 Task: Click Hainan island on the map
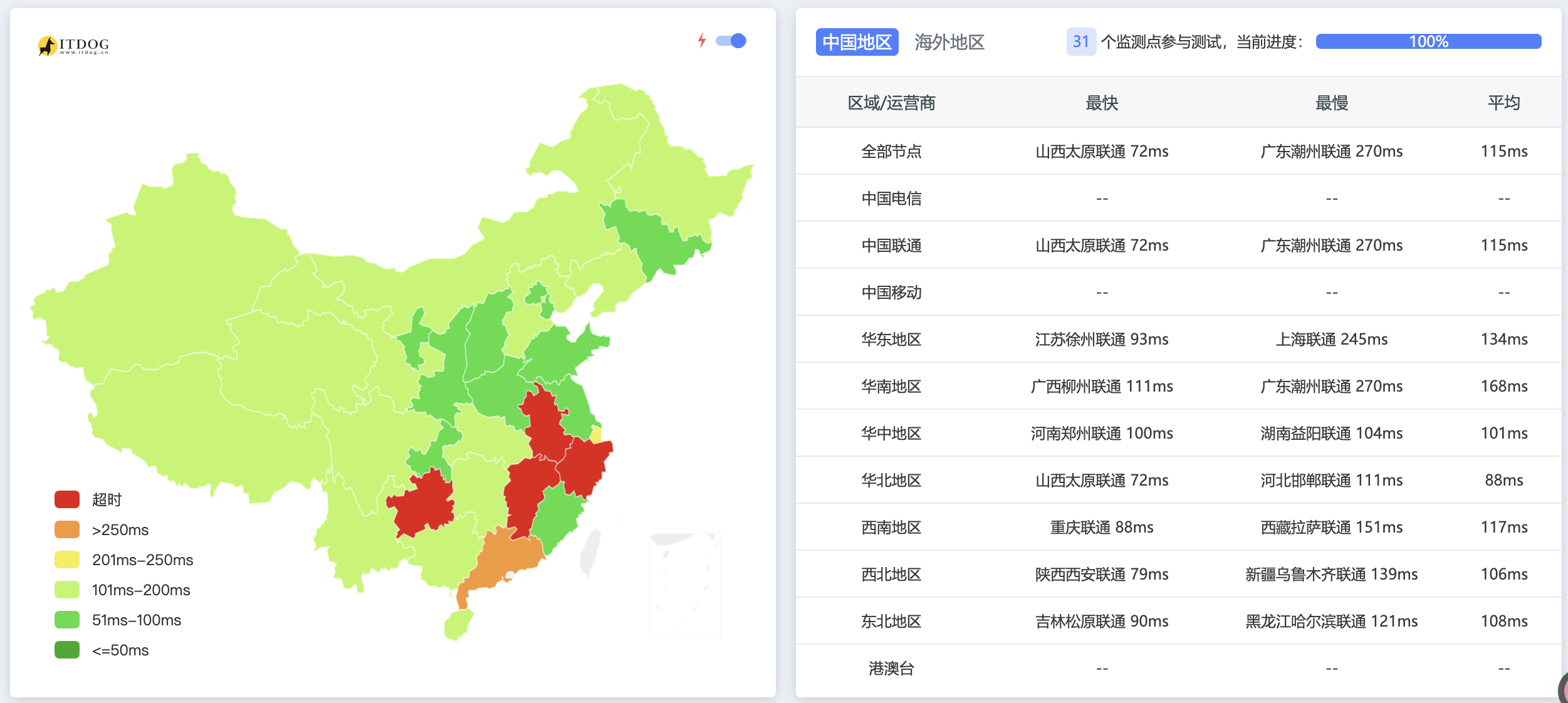pos(458,624)
